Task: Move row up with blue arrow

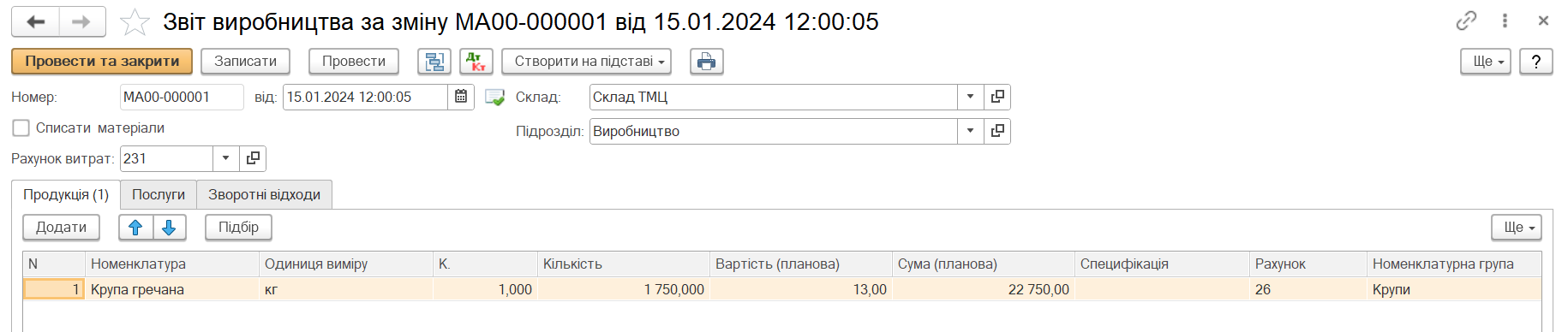Action: point(135,228)
